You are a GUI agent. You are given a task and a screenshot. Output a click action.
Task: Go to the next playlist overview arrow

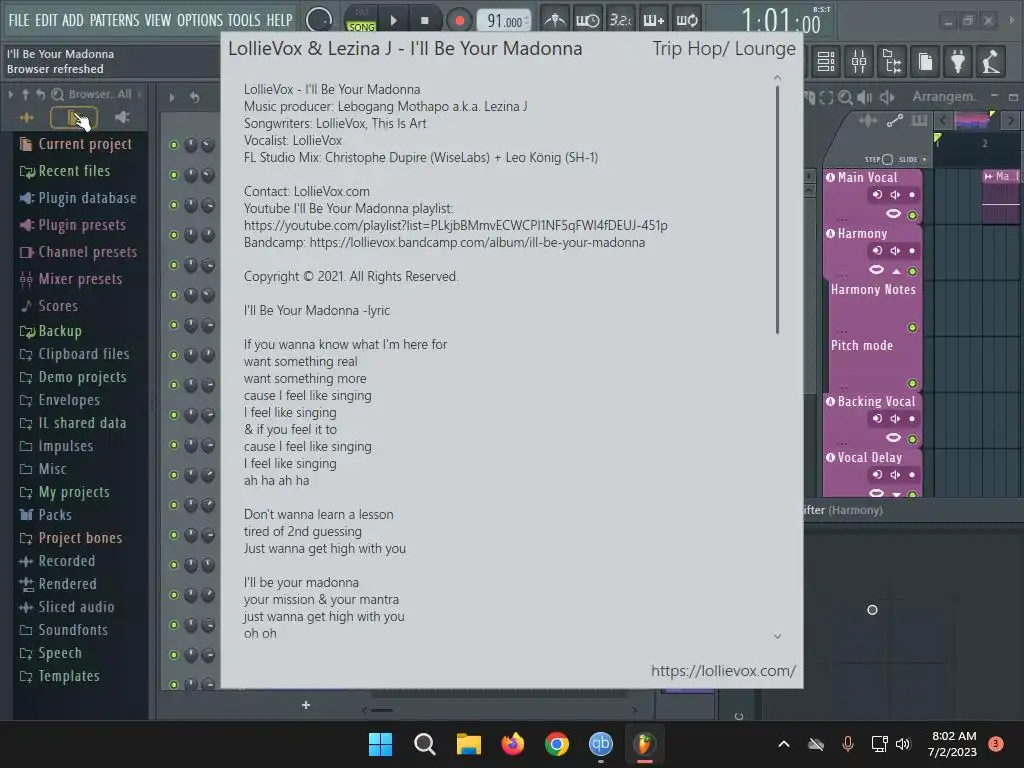pos(1010,120)
